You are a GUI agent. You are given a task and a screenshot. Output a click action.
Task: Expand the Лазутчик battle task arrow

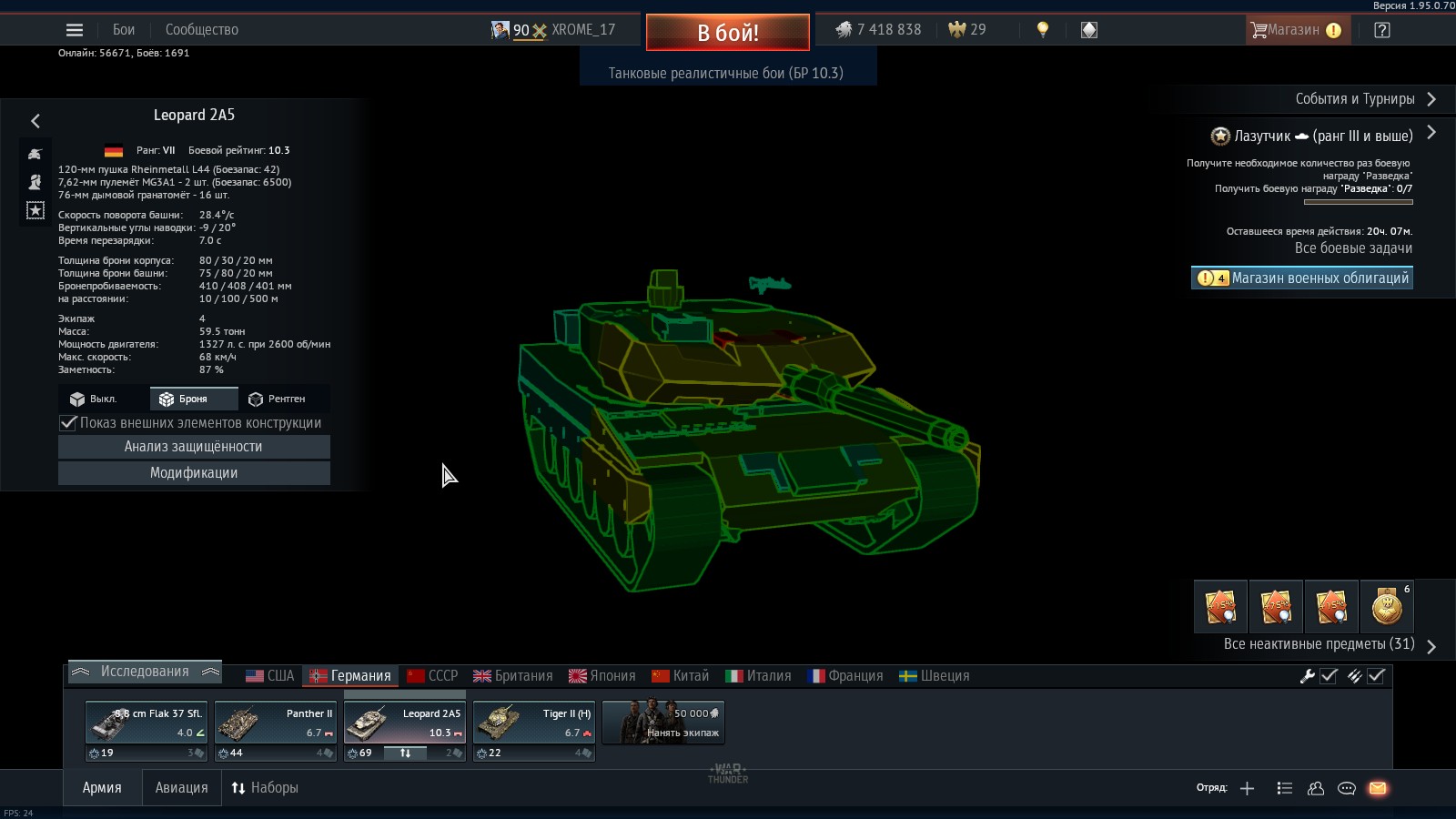click(x=1431, y=133)
